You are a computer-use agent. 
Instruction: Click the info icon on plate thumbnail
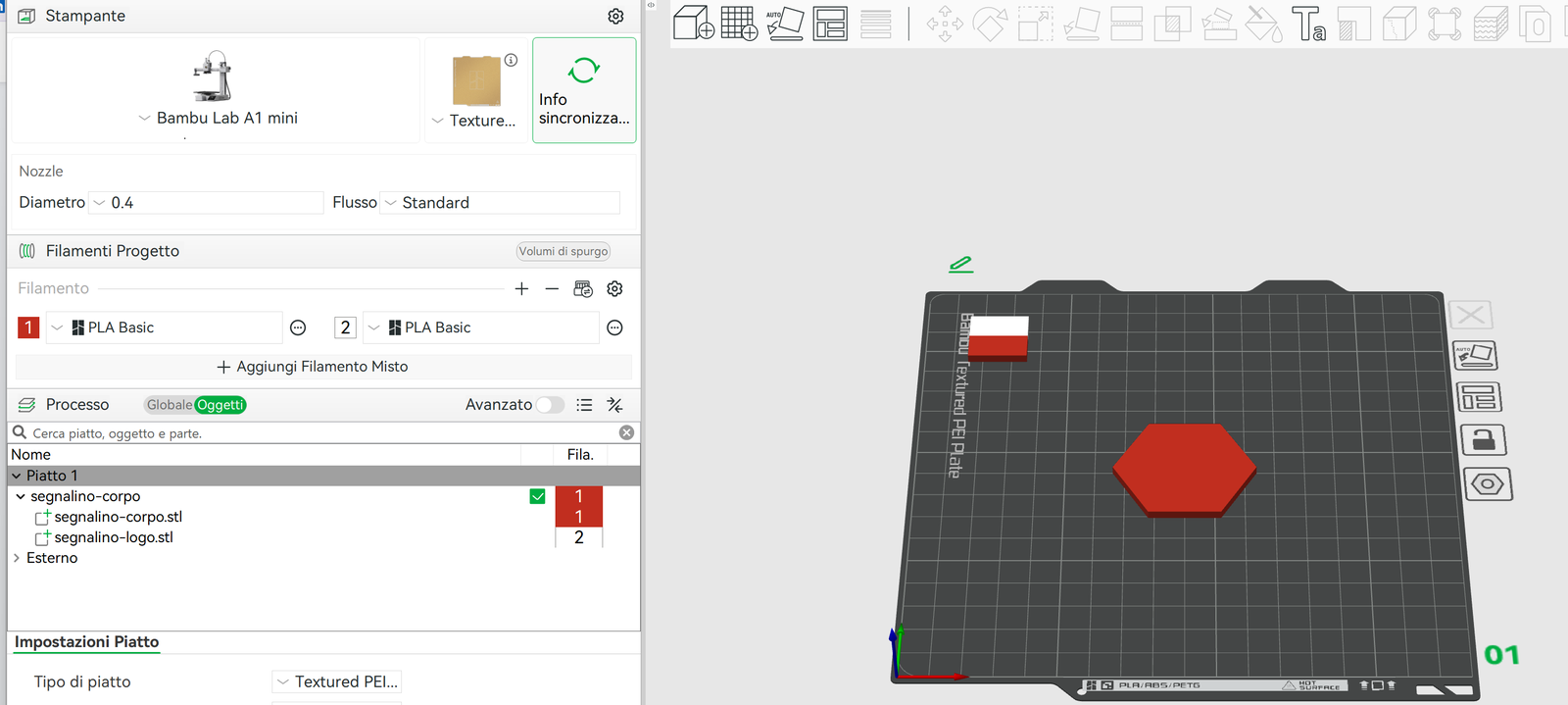point(511,60)
